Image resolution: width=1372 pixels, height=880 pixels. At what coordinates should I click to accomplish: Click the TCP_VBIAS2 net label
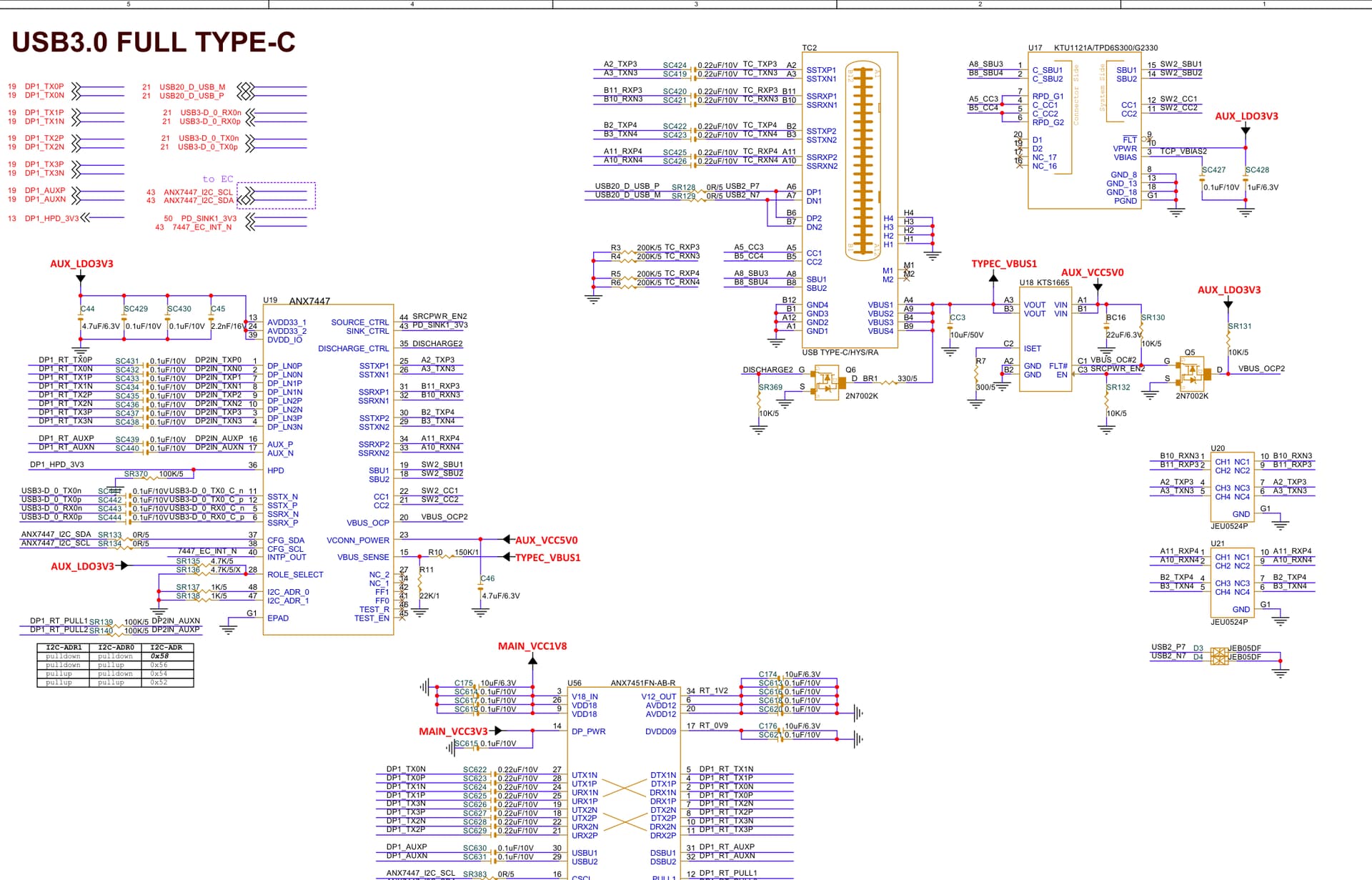click(x=1183, y=152)
